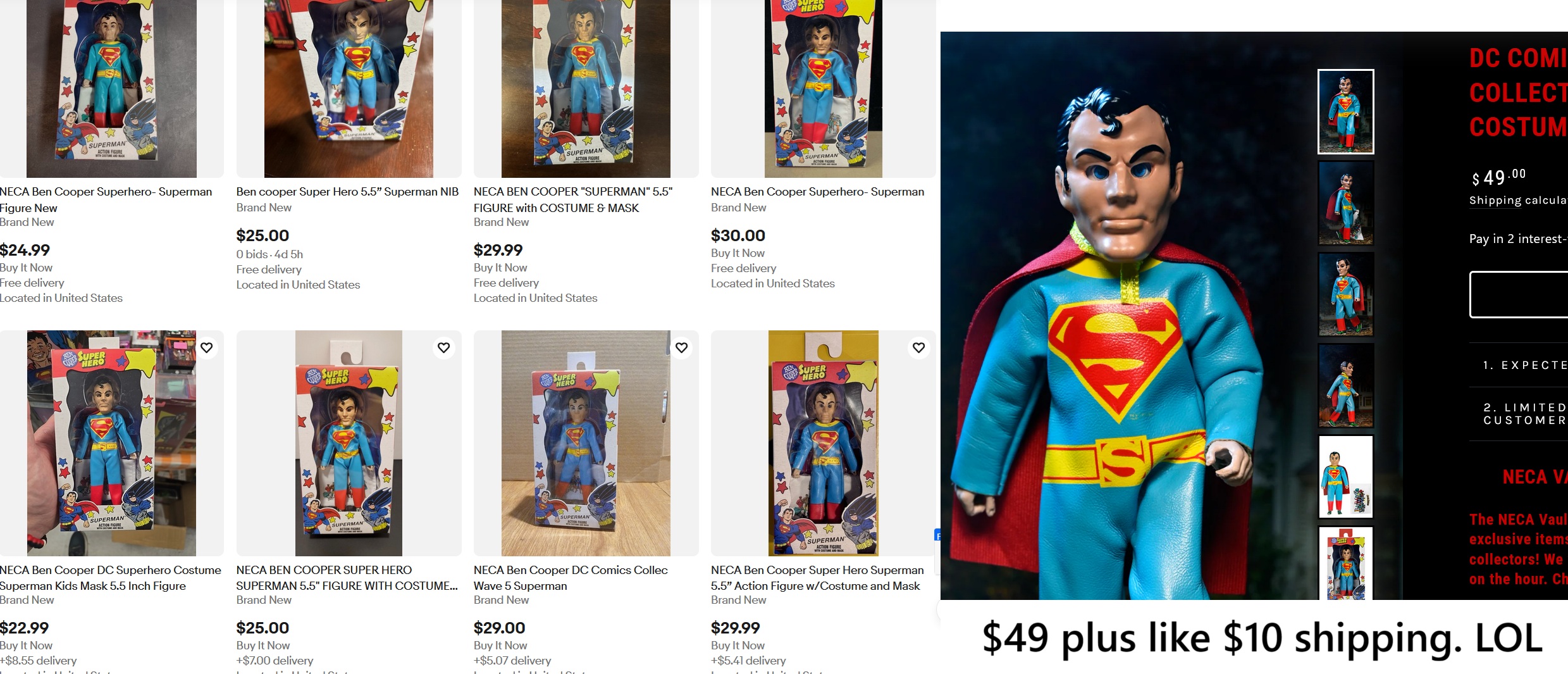Click the Shipping calculated link under $49.00
1568x674 pixels.
click(x=1518, y=201)
